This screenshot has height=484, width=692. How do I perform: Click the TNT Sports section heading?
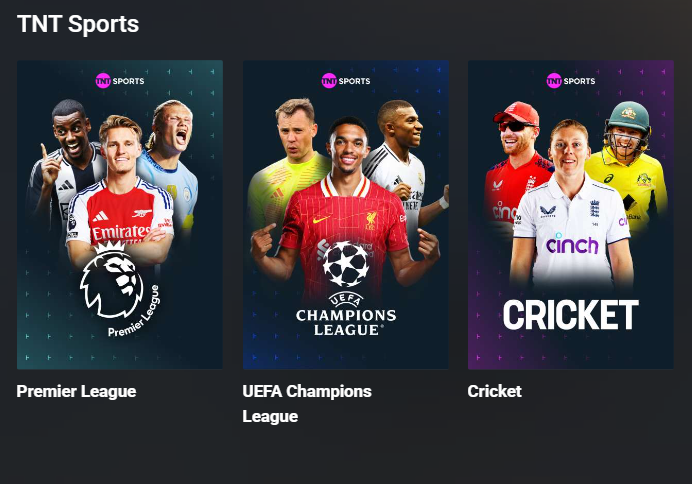point(78,24)
